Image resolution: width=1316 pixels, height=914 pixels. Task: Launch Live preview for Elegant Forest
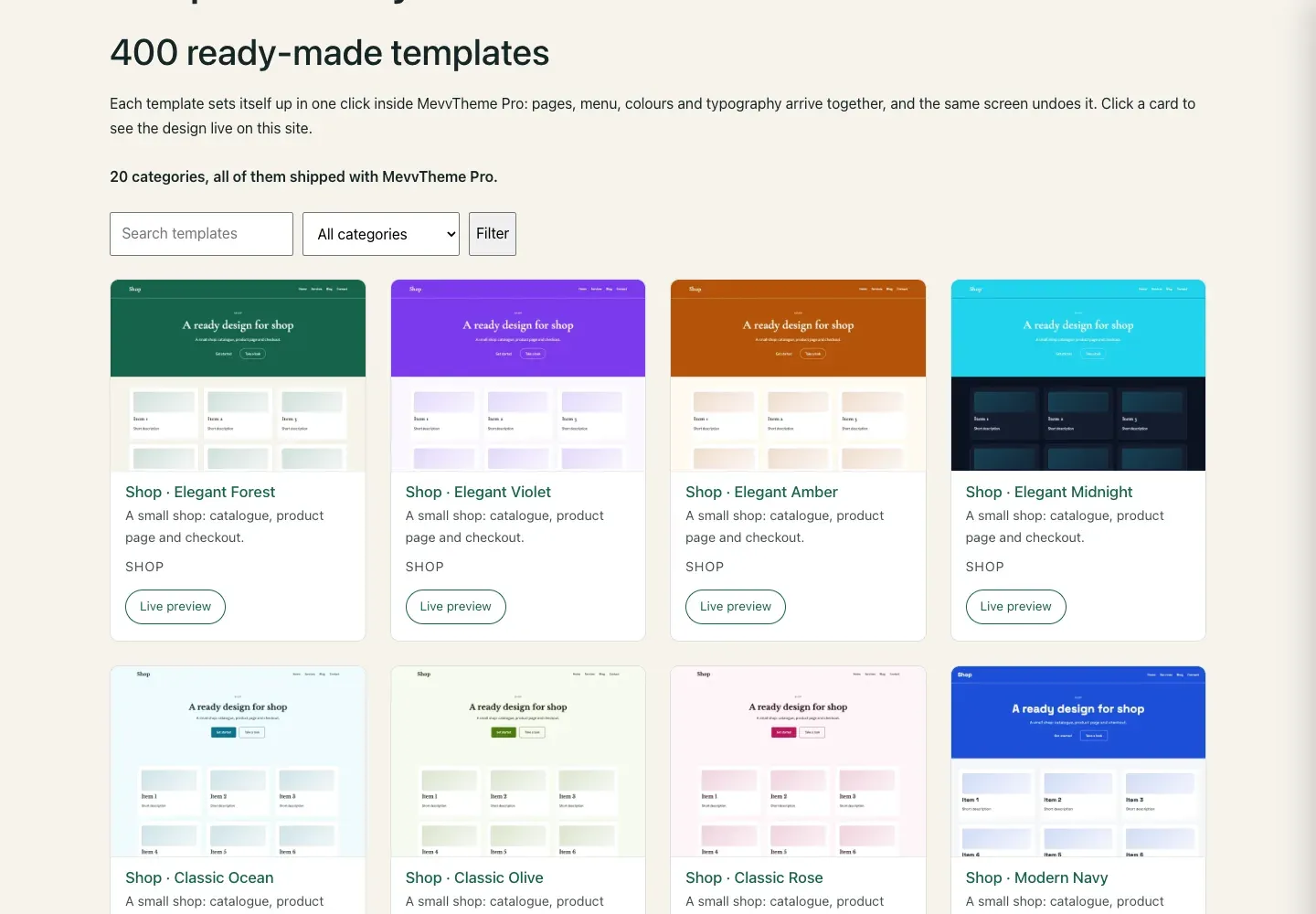click(x=175, y=607)
